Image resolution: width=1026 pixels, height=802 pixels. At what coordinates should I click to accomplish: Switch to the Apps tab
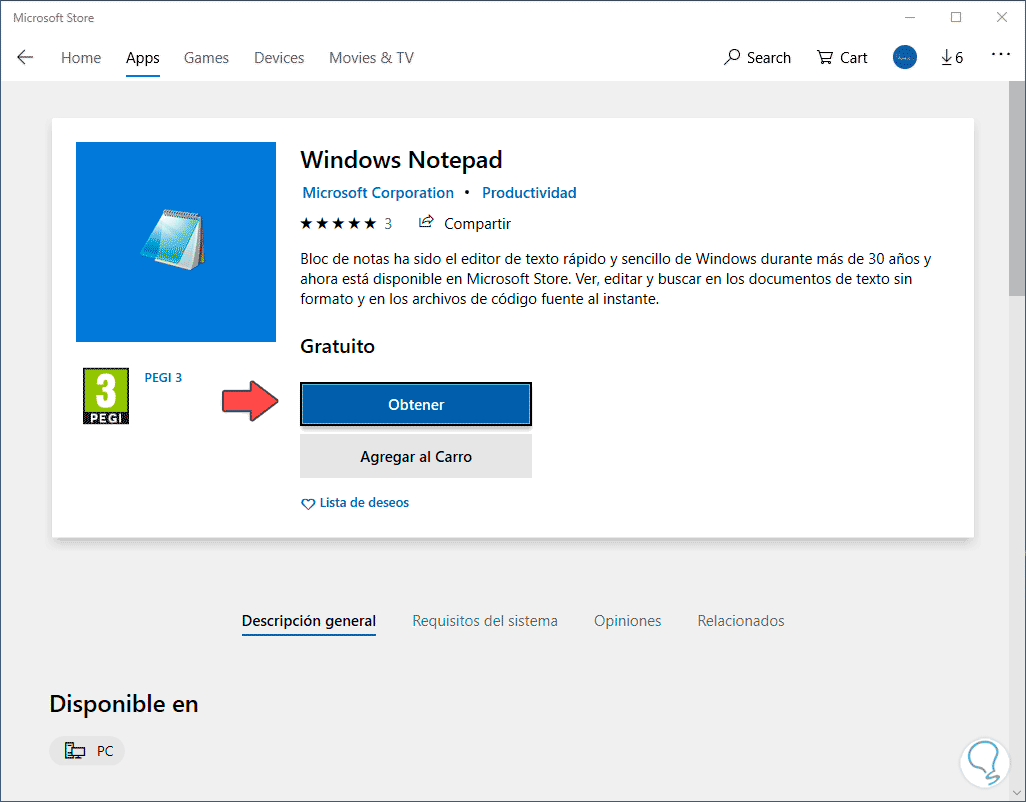tap(143, 58)
